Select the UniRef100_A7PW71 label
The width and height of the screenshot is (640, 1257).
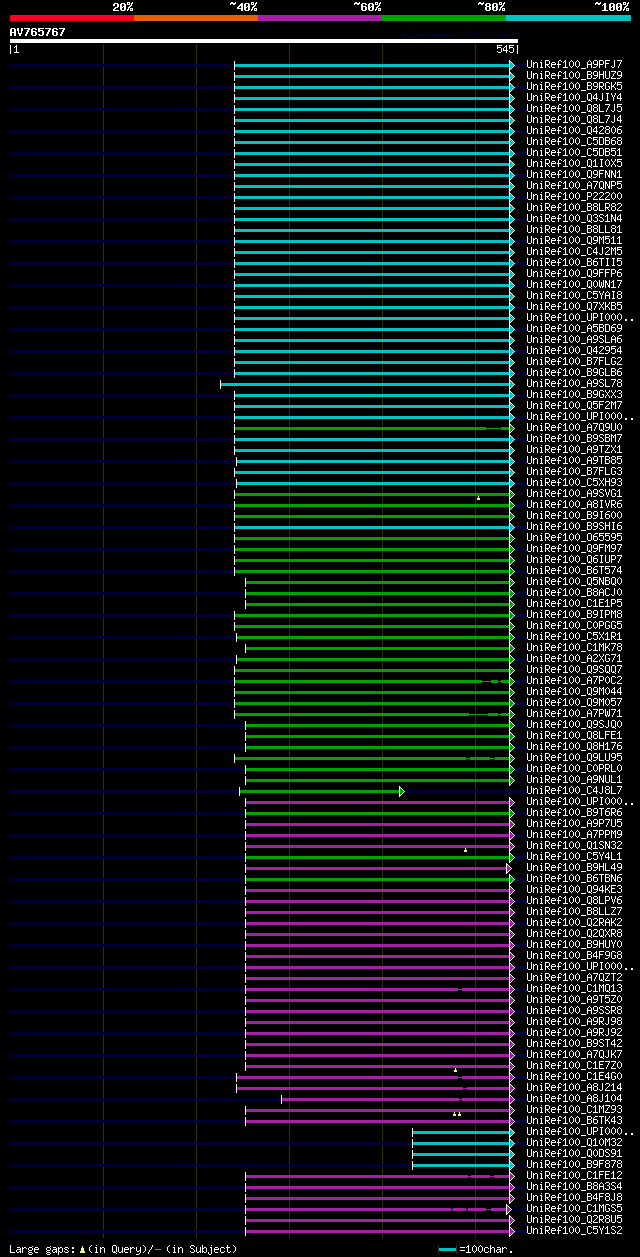pyautogui.click(x=574, y=713)
